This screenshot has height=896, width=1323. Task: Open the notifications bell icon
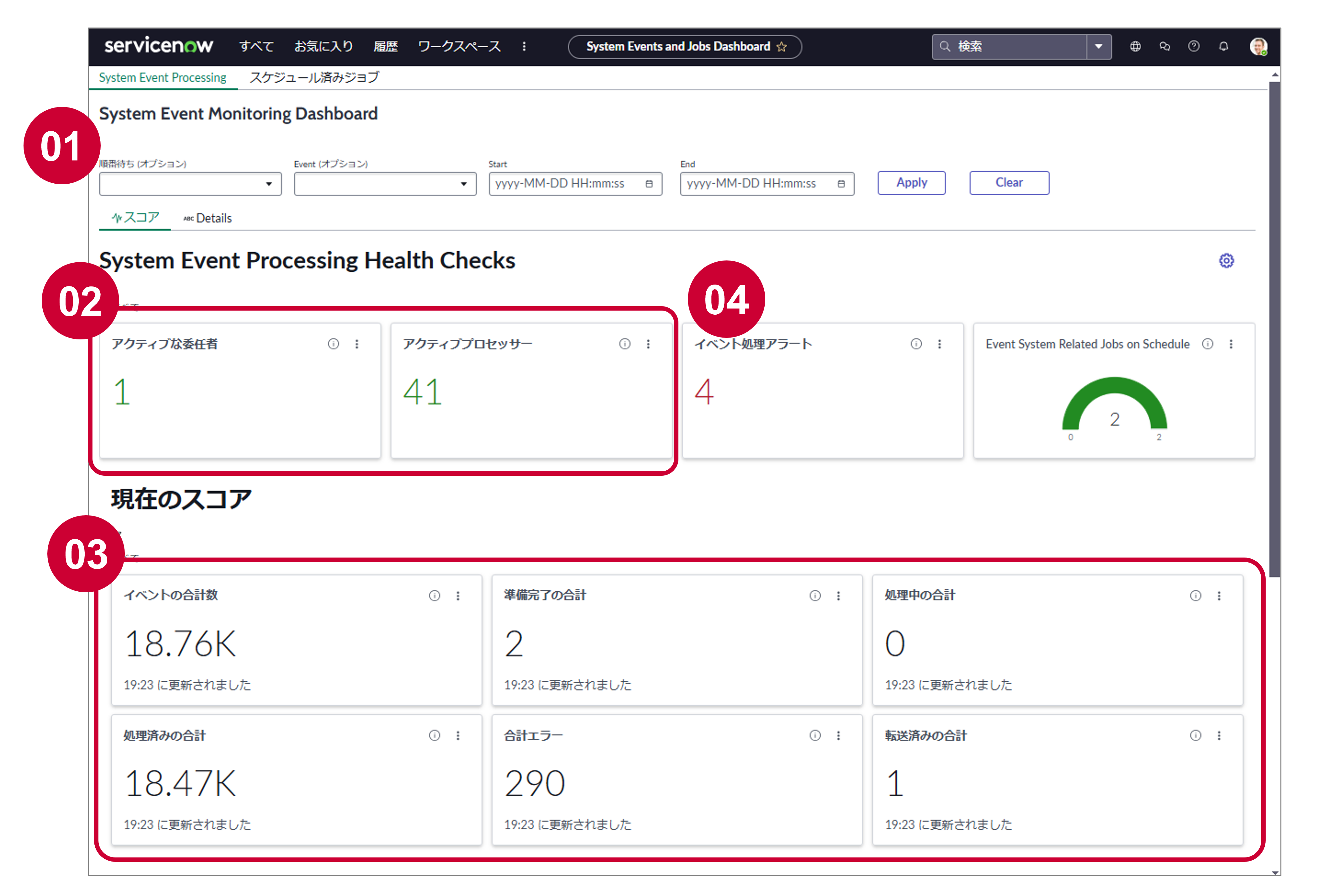point(1223,47)
